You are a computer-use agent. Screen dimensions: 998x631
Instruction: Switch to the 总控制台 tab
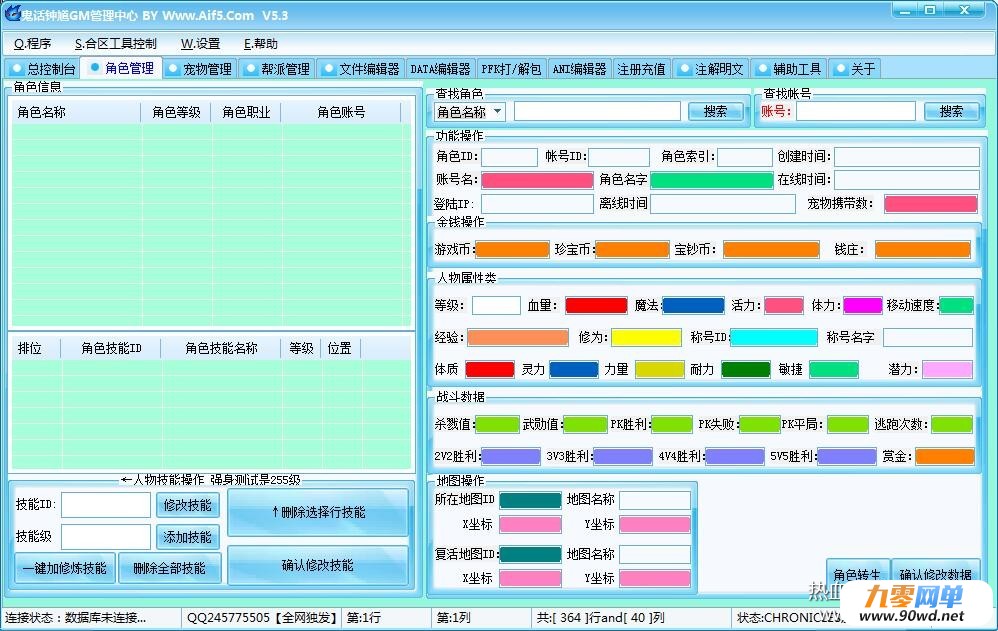click(44, 69)
